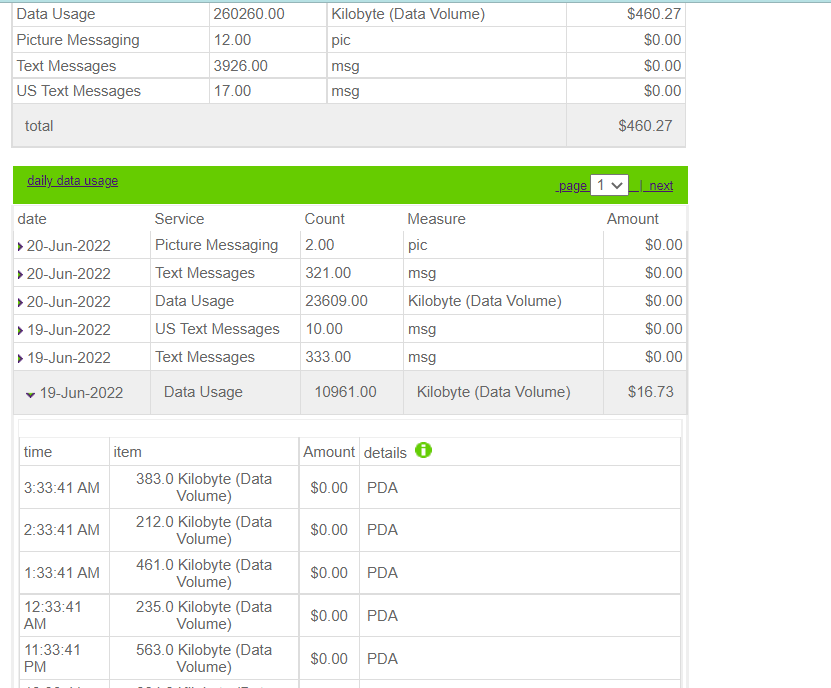The width and height of the screenshot is (831, 688).
Task: Click the $16.73 amount for 19-Jun data usage
Action: (650, 392)
